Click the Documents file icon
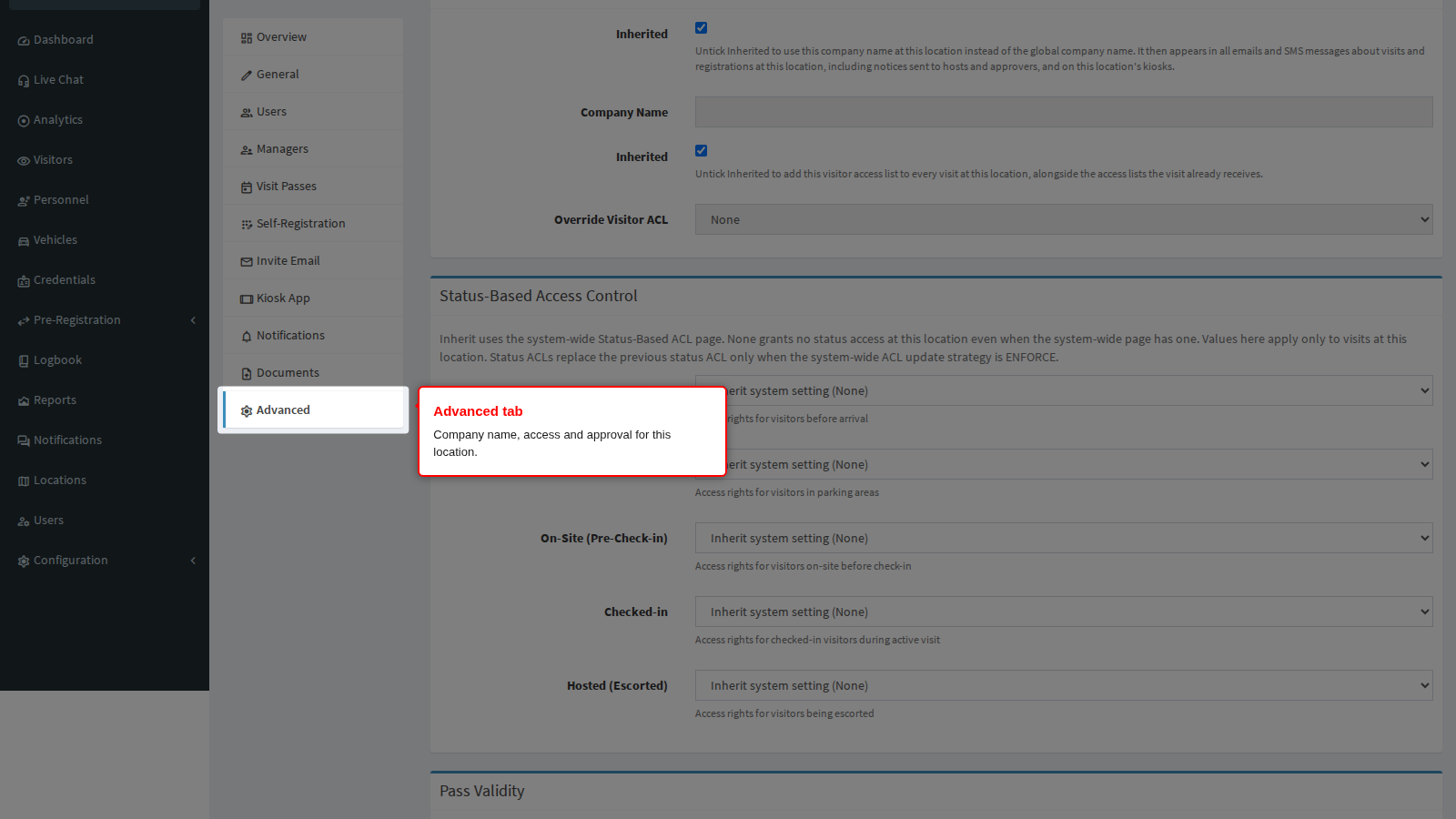Screen dimensions: 1456x819 tap(247, 374)
